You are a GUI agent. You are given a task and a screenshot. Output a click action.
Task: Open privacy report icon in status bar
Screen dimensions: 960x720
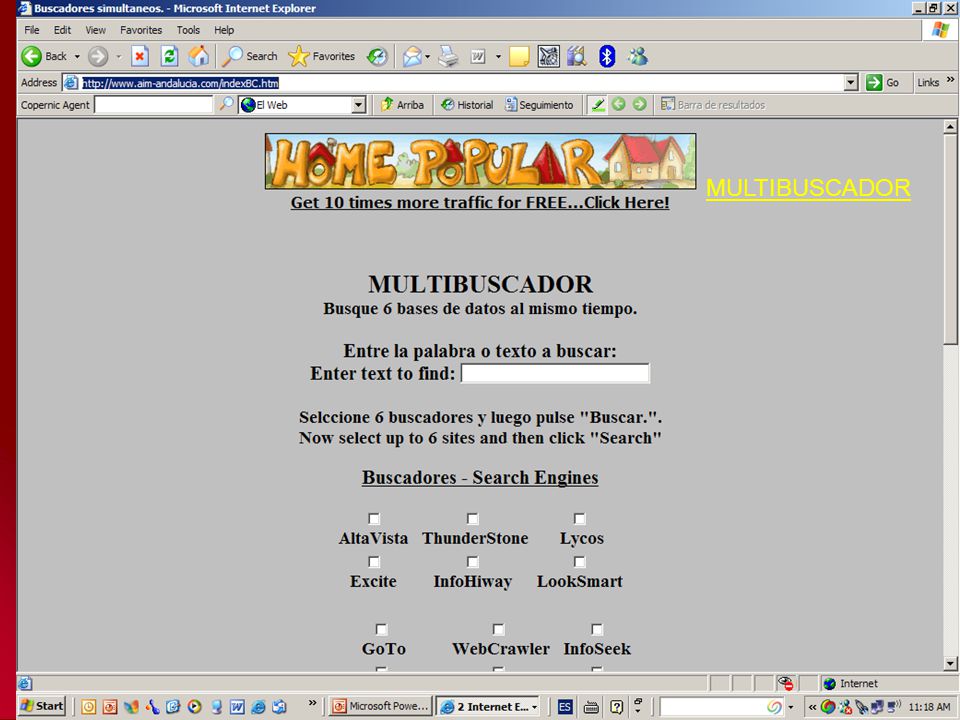click(x=786, y=683)
